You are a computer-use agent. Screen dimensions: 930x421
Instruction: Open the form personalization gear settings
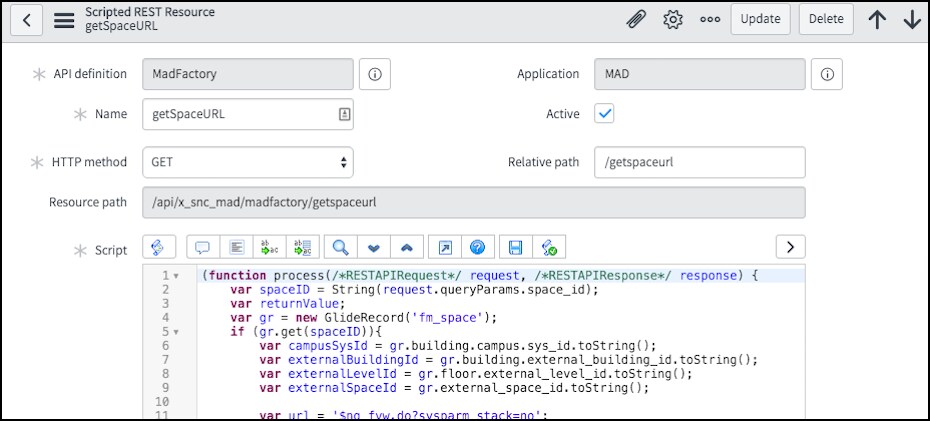[x=673, y=20]
